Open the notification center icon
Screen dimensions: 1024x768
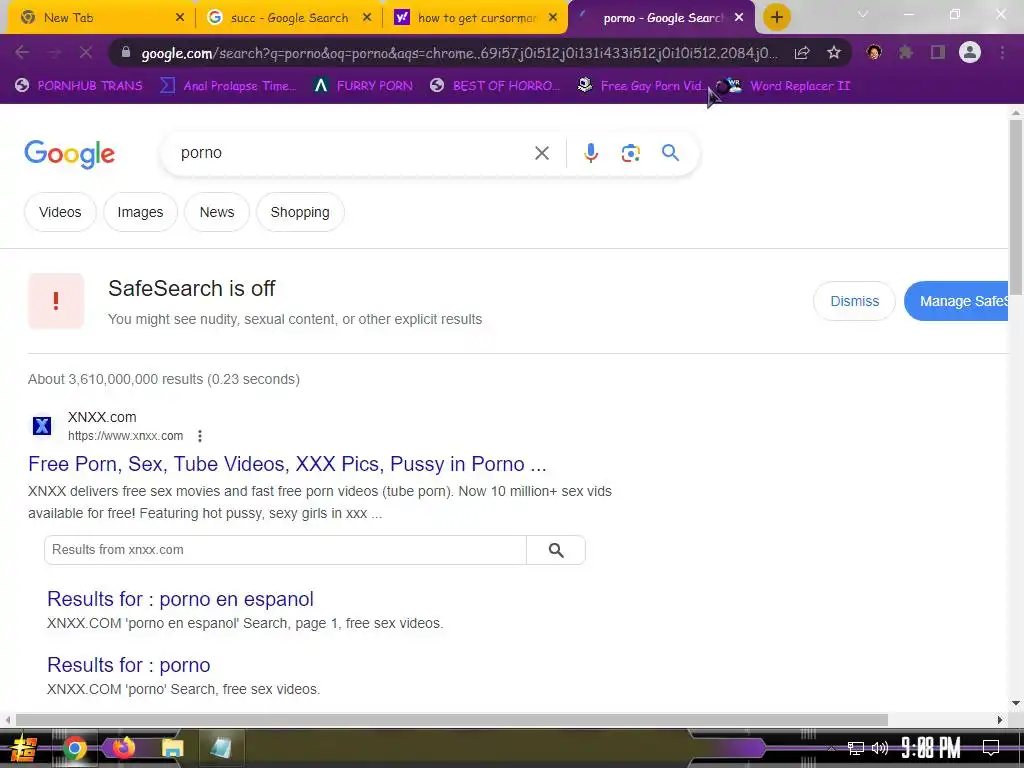[991, 748]
